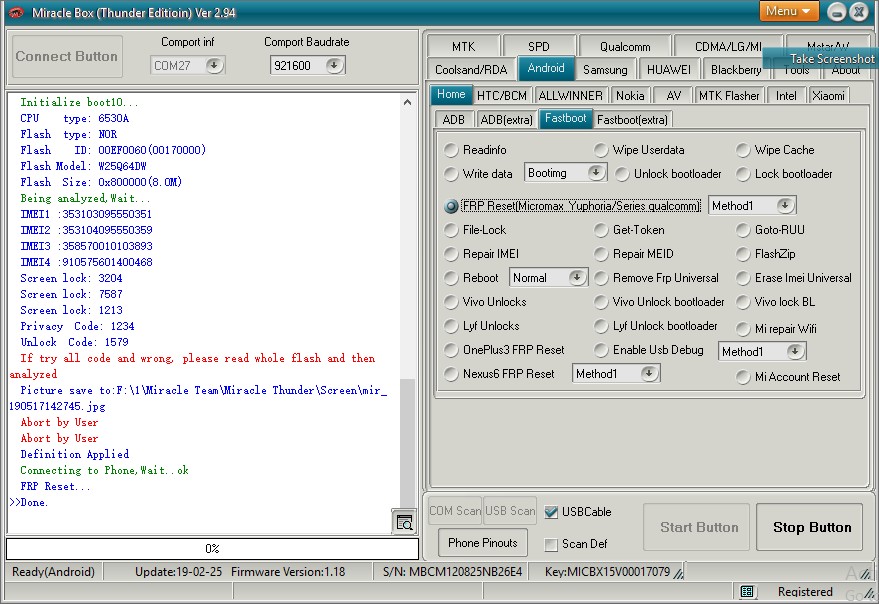
Task: Open the Nexus6 FRP Reset Method1 dropdown
Action: click(649, 373)
